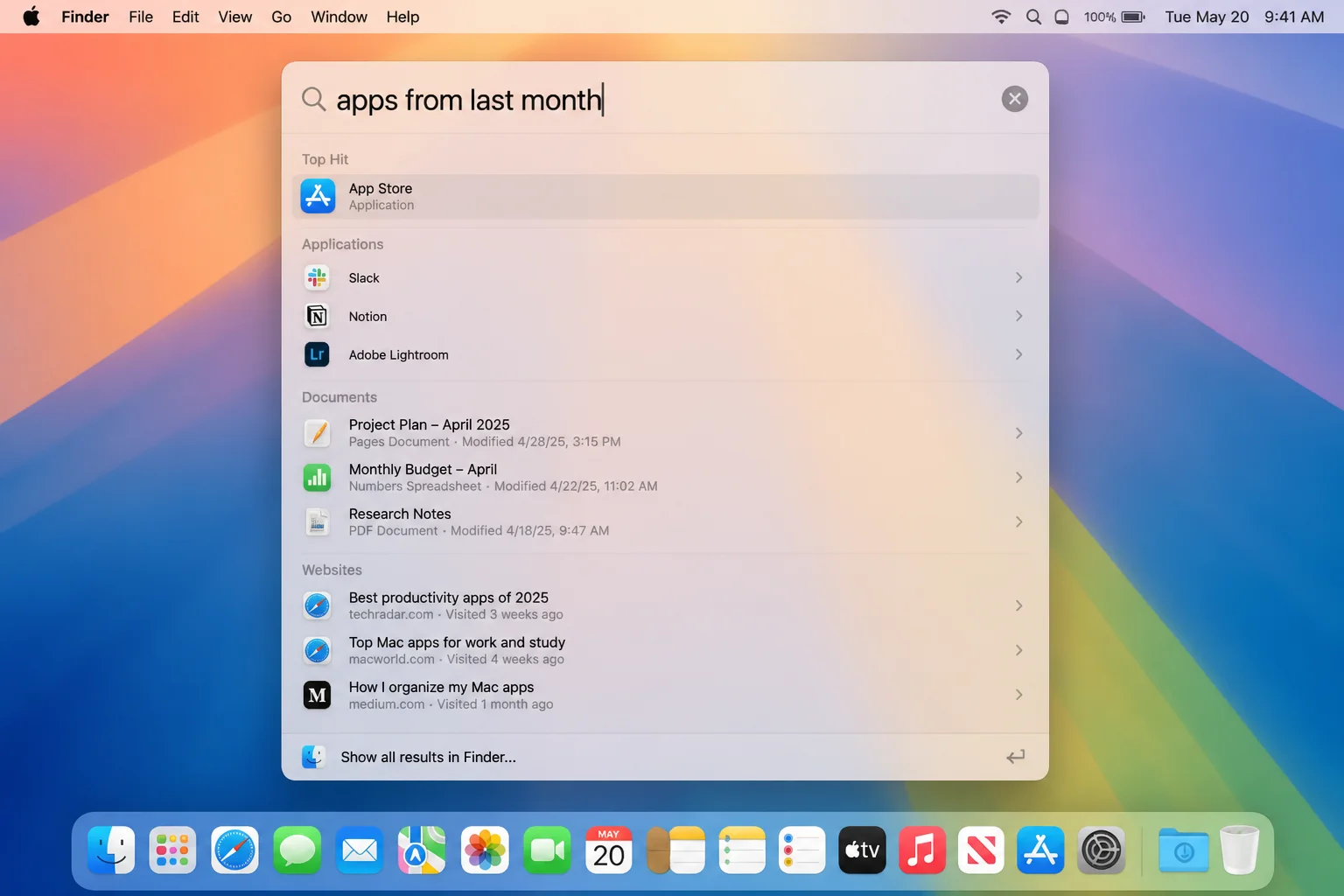Click the Pages icon for Project Plan

pyautogui.click(x=317, y=432)
